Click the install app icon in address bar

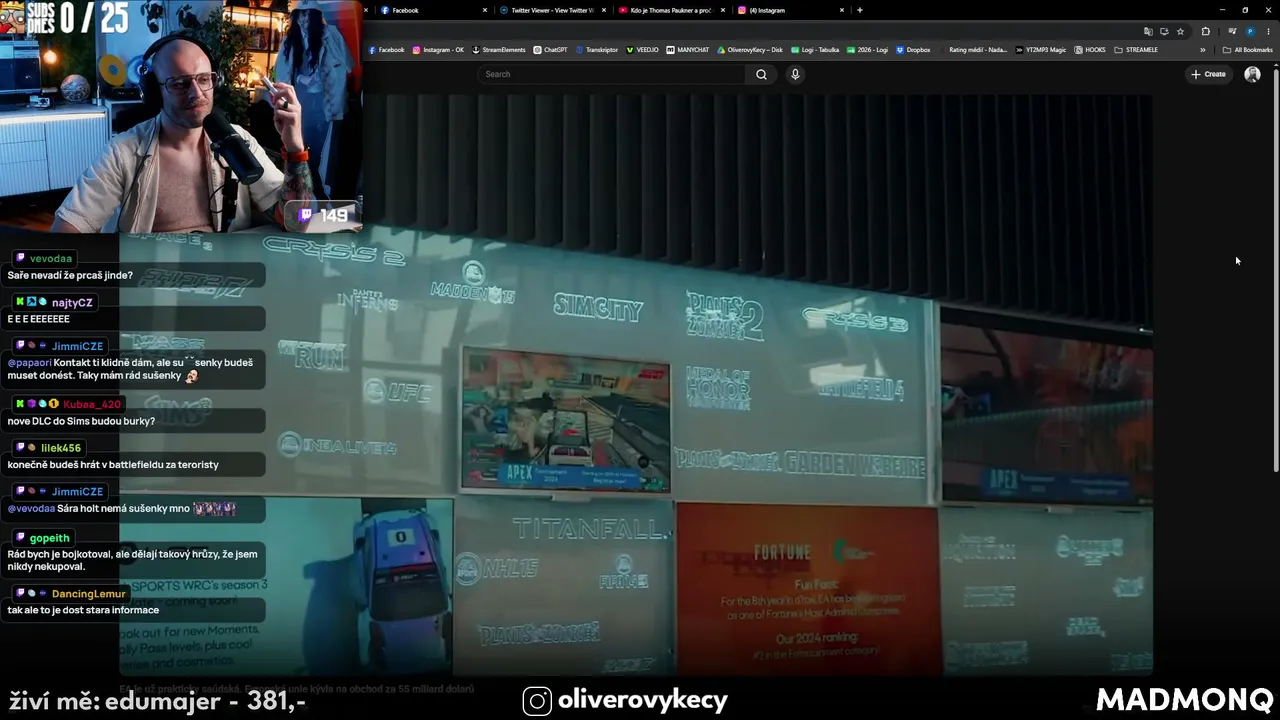(x=1164, y=31)
